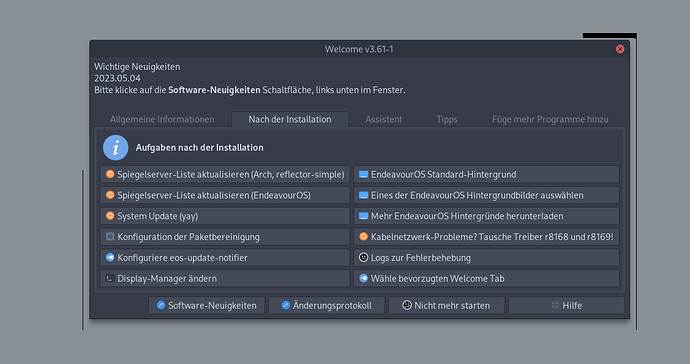Click the Welcome v3.61-1 title bar

[359, 49]
